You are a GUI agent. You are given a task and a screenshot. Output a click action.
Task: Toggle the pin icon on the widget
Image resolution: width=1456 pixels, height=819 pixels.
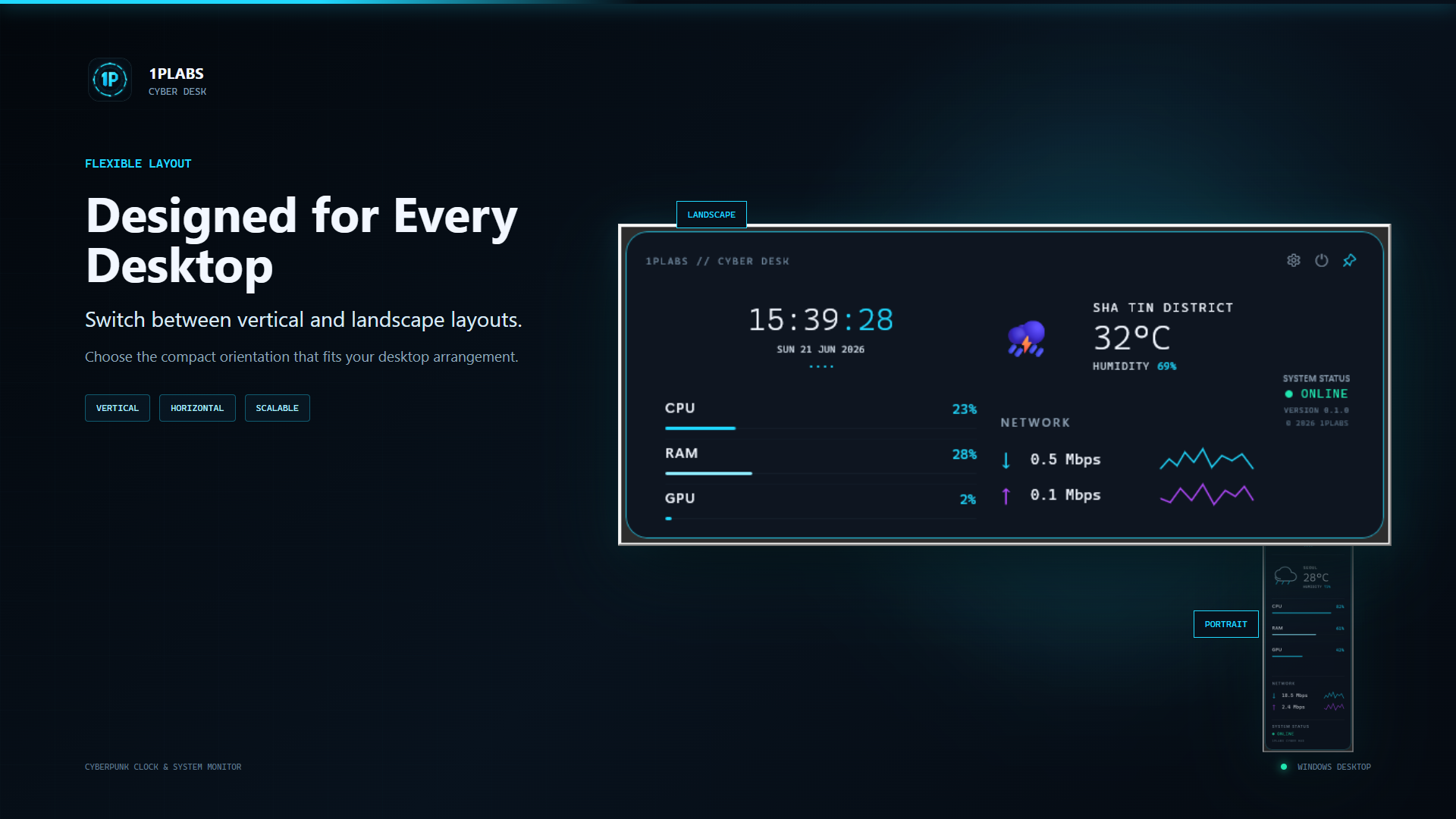click(x=1350, y=260)
